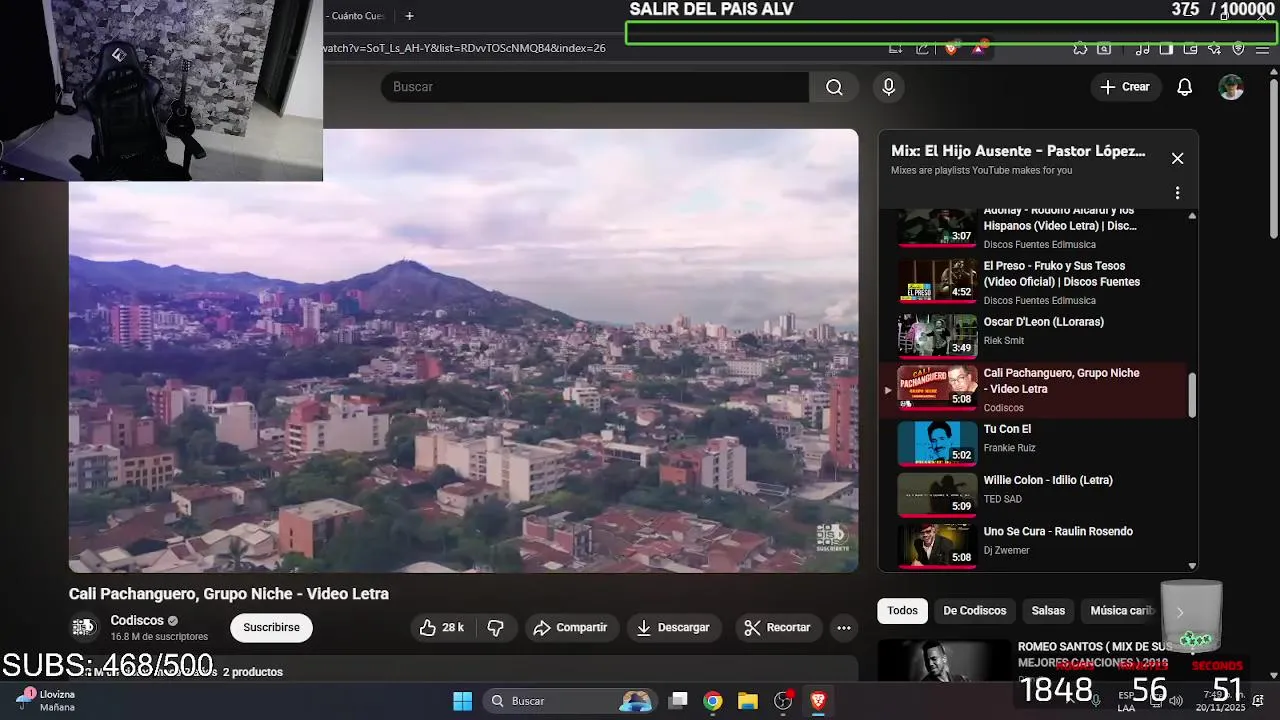The width and height of the screenshot is (1280, 720).
Task: Open the Codiscos channel name link
Action: pos(137,620)
